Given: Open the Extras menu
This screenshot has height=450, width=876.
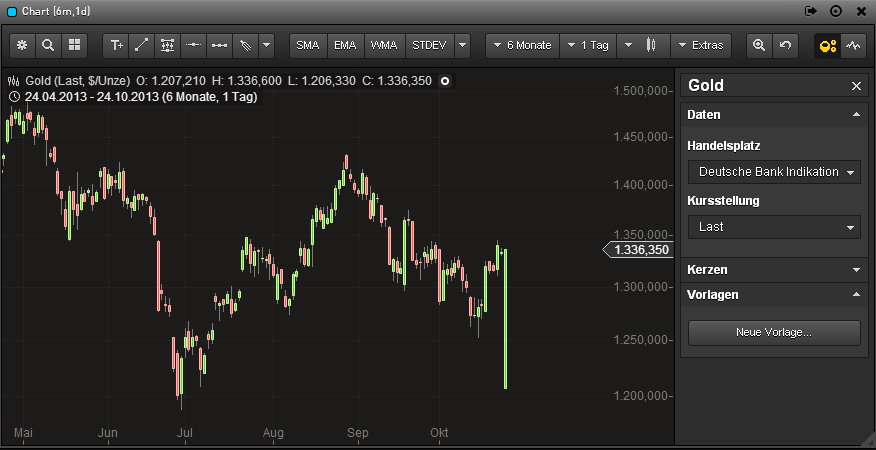Looking at the screenshot, I should [x=701, y=45].
